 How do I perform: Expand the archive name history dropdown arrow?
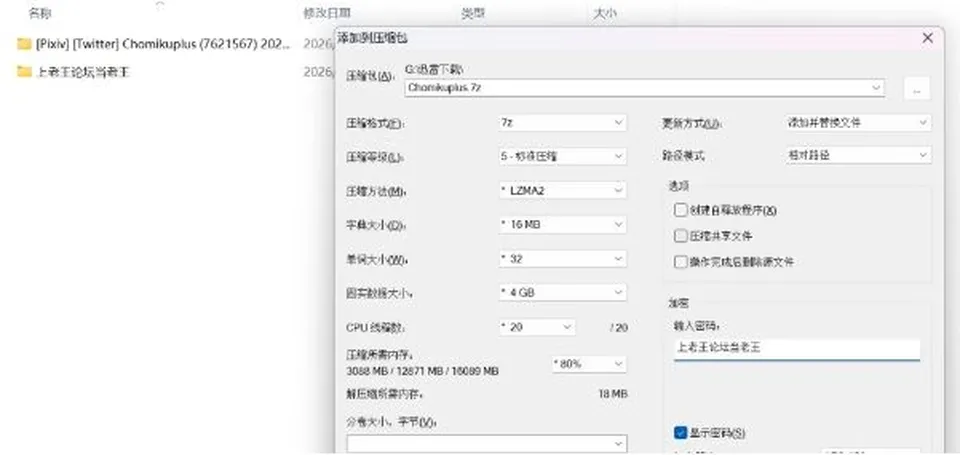pos(876,88)
